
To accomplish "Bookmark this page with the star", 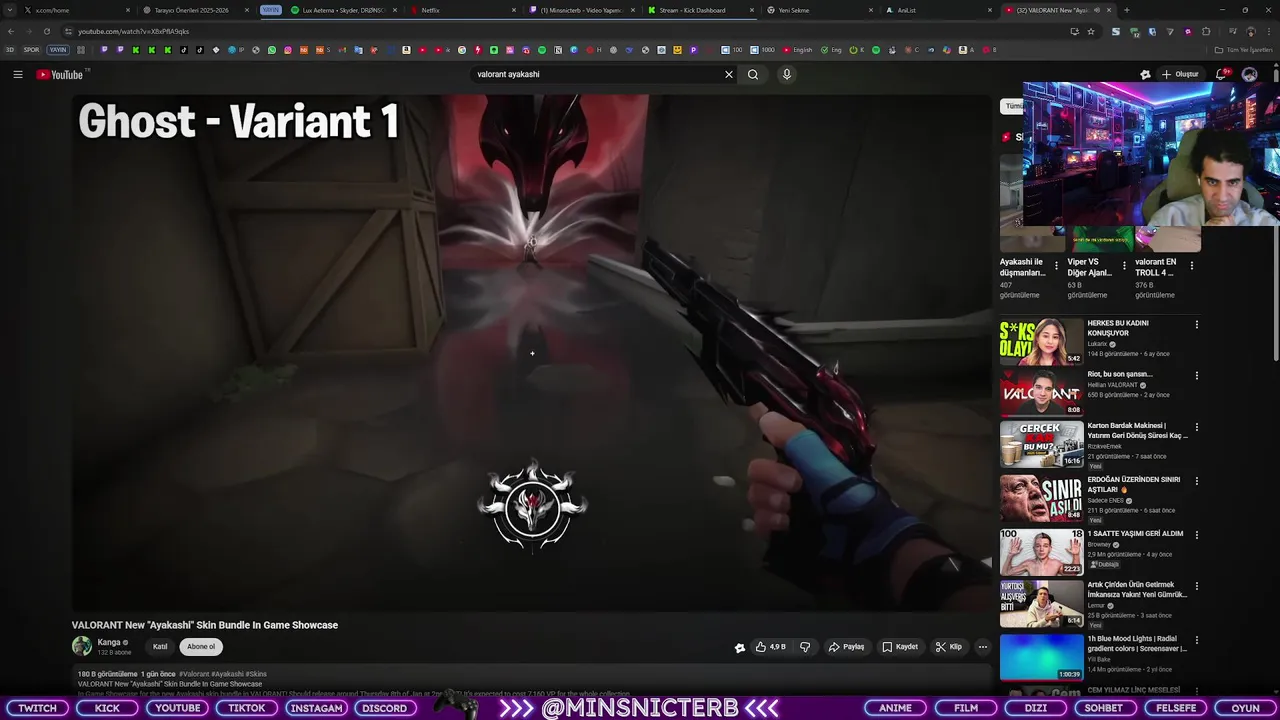I will 1091,31.
